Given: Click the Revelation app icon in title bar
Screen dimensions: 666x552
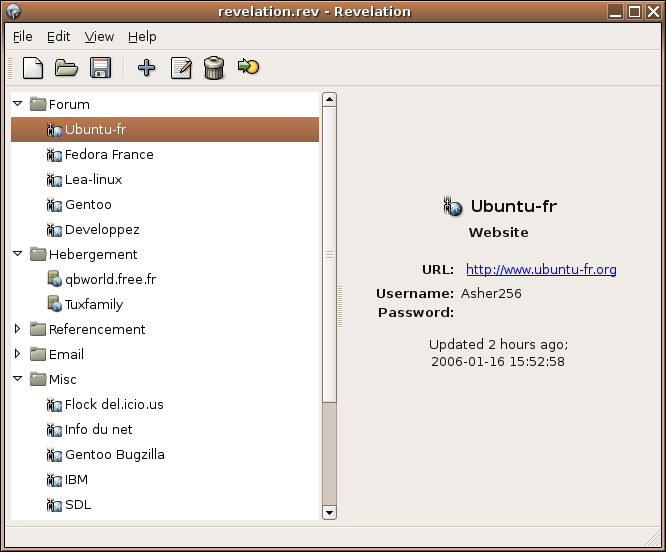Looking at the screenshot, I should [14, 11].
